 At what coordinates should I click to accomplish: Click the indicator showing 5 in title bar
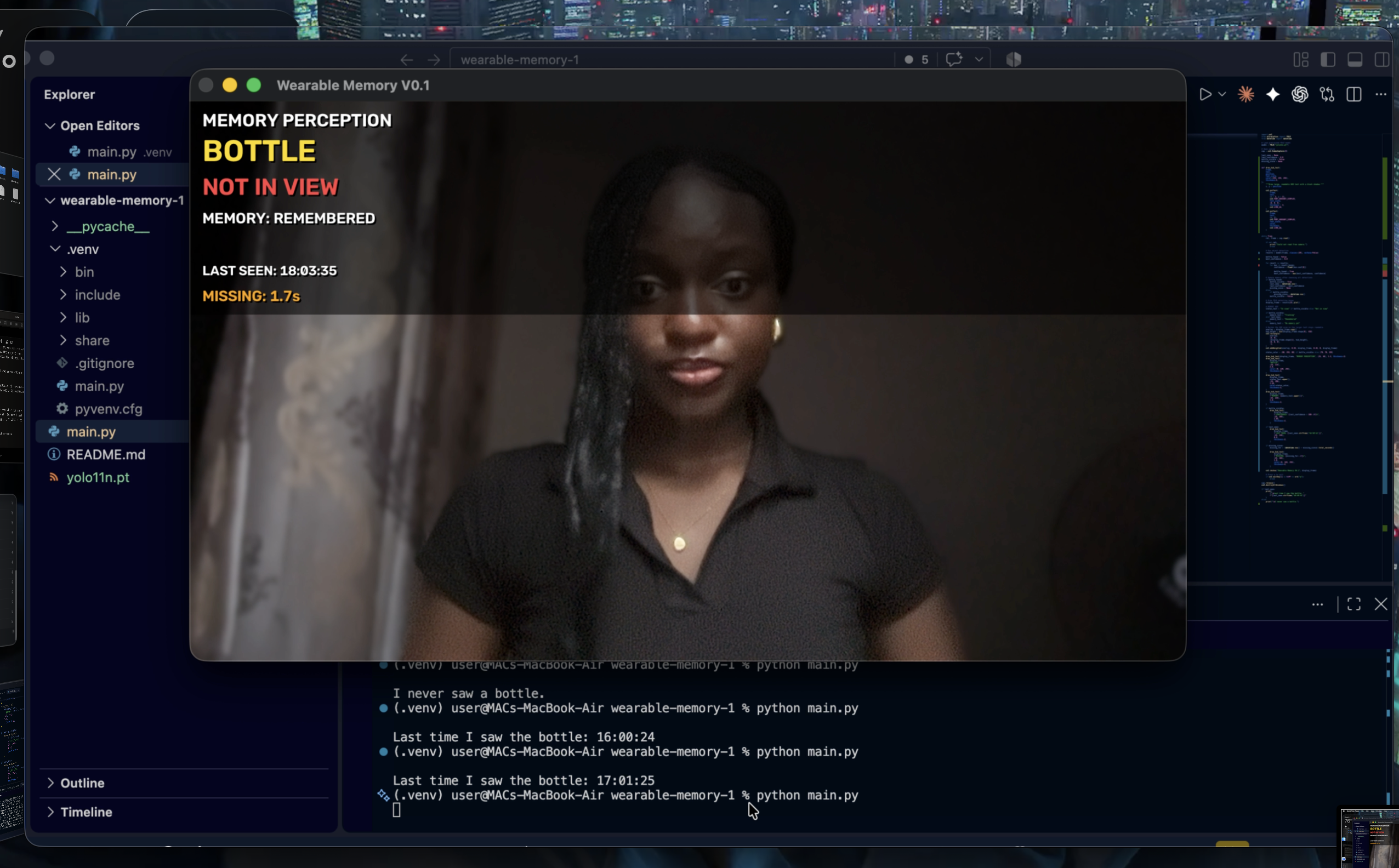pos(917,60)
